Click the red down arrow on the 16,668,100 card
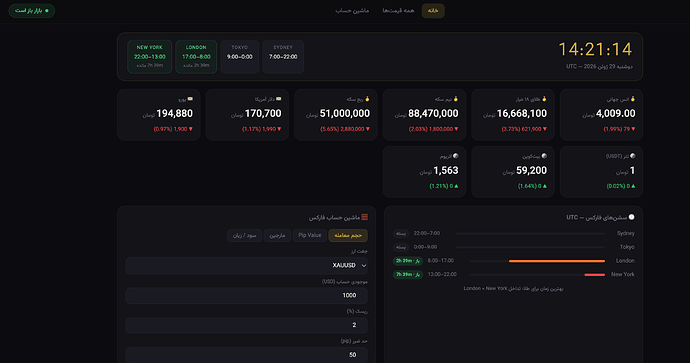Image resolution: width=690 pixels, height=363 pixels. pos(545,129)
